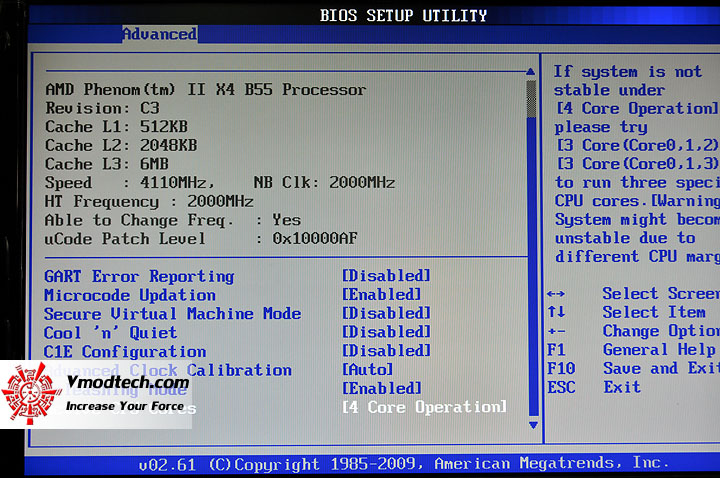The width and height of the screenshot is (720, 478).
Task: Click the Cache L2: 2048KB line
Action: tap(121, 146)
